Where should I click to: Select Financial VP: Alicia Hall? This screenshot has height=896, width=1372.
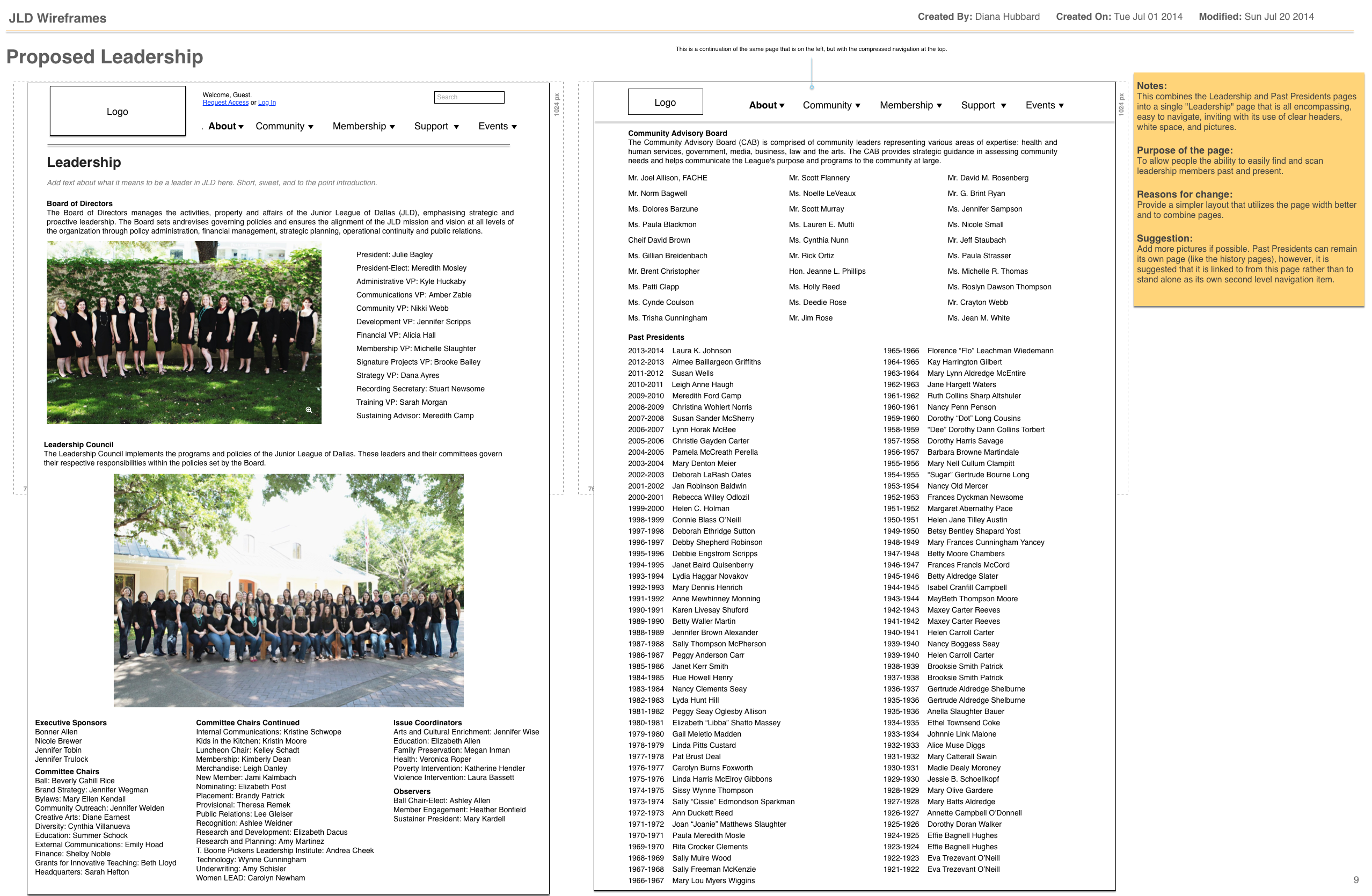[396, 335]
